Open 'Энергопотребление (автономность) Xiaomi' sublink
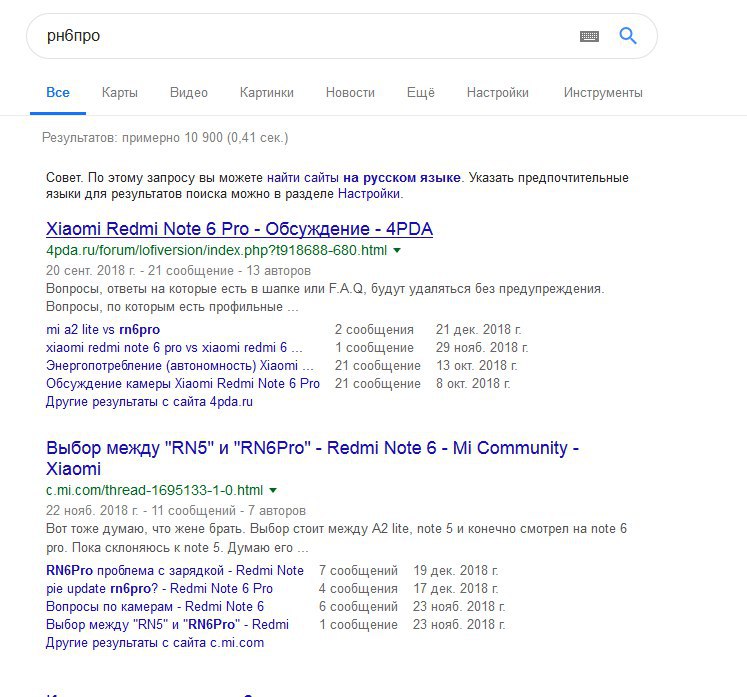The width and height of the screenshot is (747, 697). pos(180,366)
